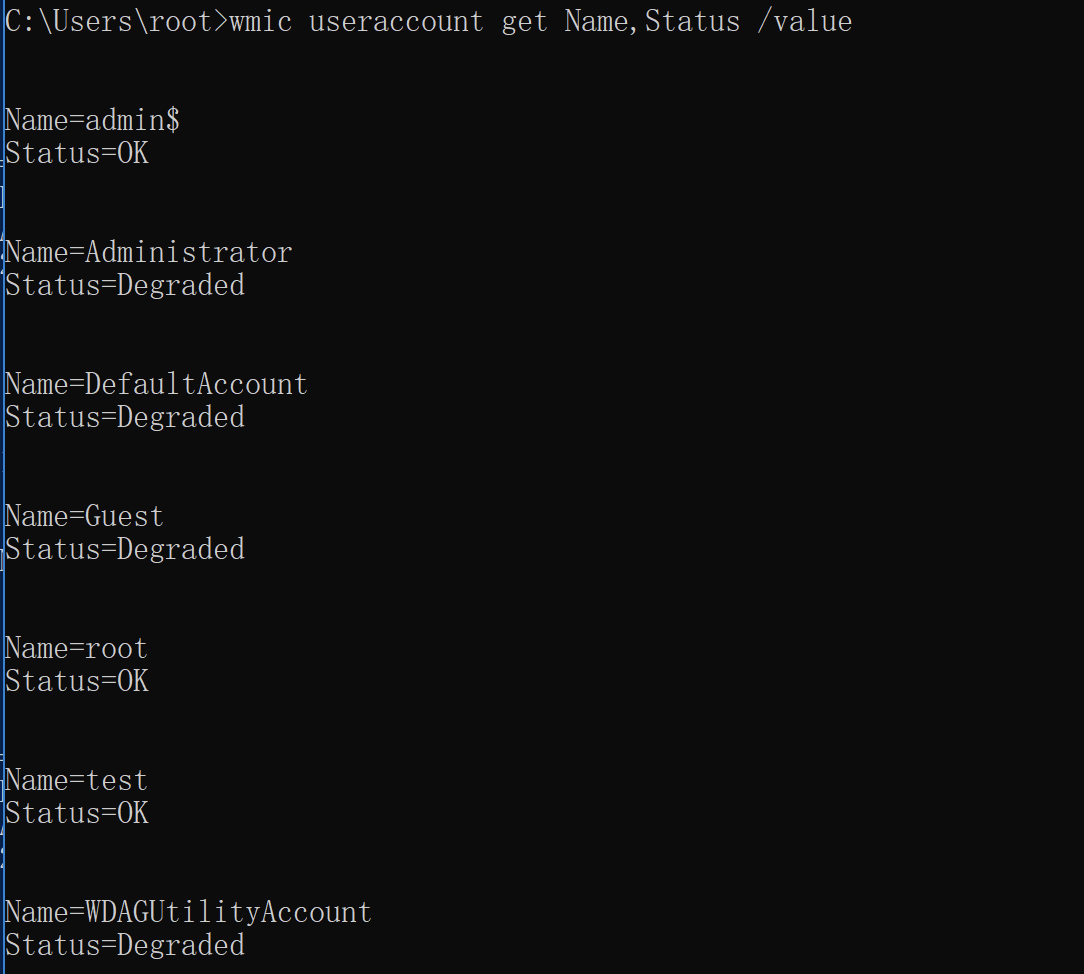The height and width of the screenshot is (974, 1084).
Task: Click the blue left window border
Action: [2, 487]
